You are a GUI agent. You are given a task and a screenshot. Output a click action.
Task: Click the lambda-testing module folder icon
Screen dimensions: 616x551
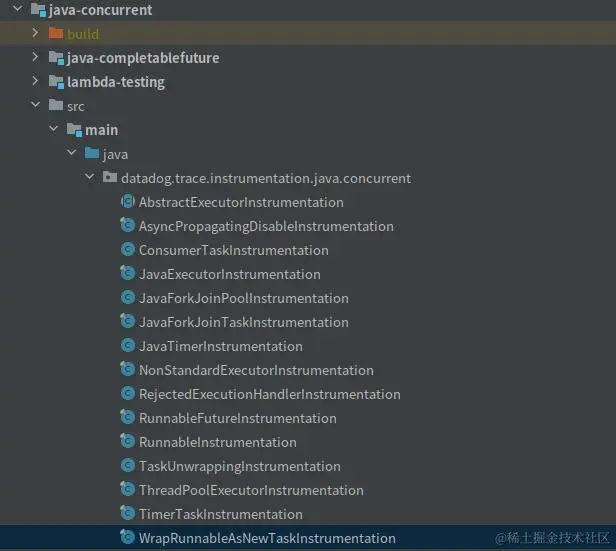pyautogui.click(x=56, y=82)
